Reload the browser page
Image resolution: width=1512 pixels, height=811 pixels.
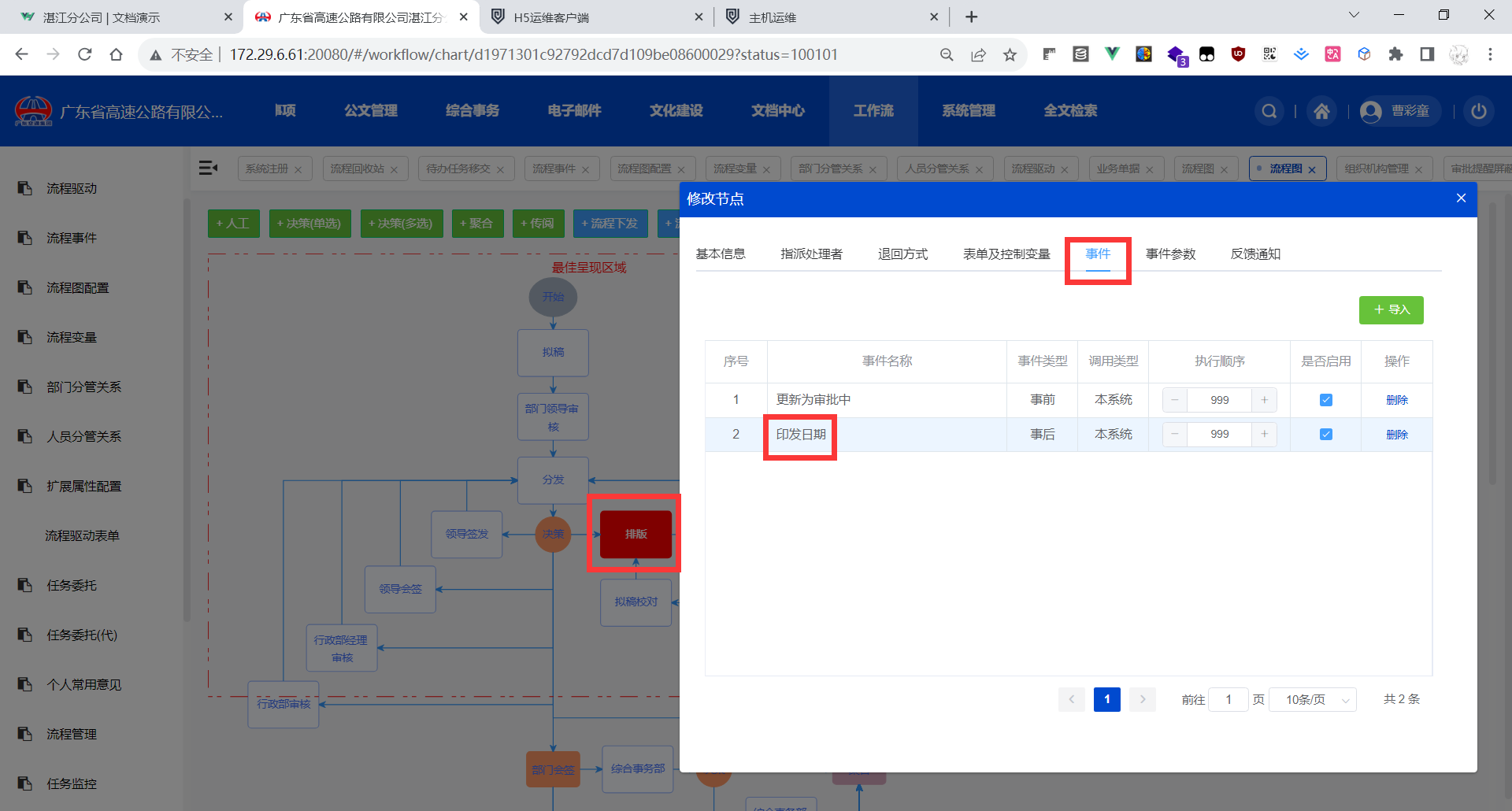pyautogui.click(x=85, y=54)
